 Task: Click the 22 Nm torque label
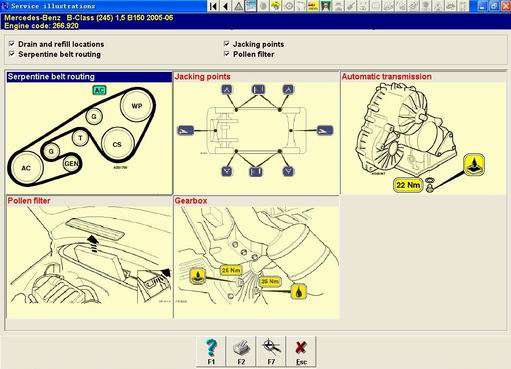408,185
